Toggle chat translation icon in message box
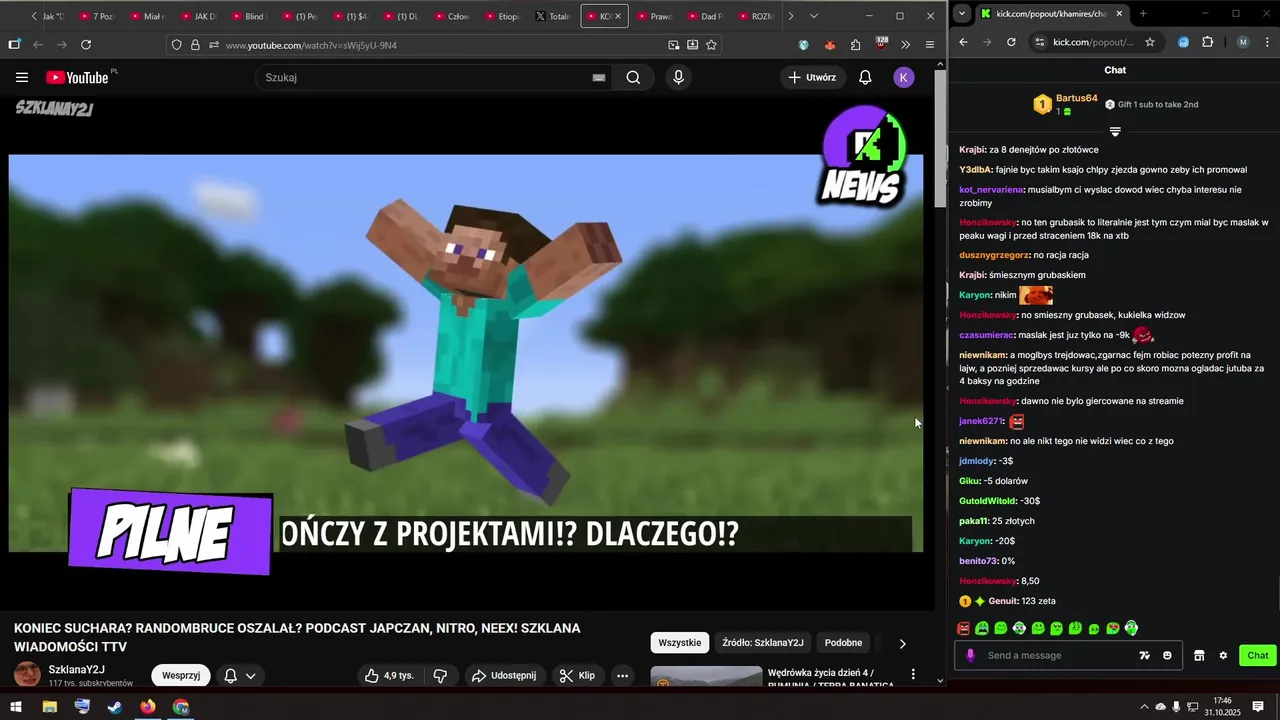This screenshot has height=720, width=1280. (x=1144, y=655)
